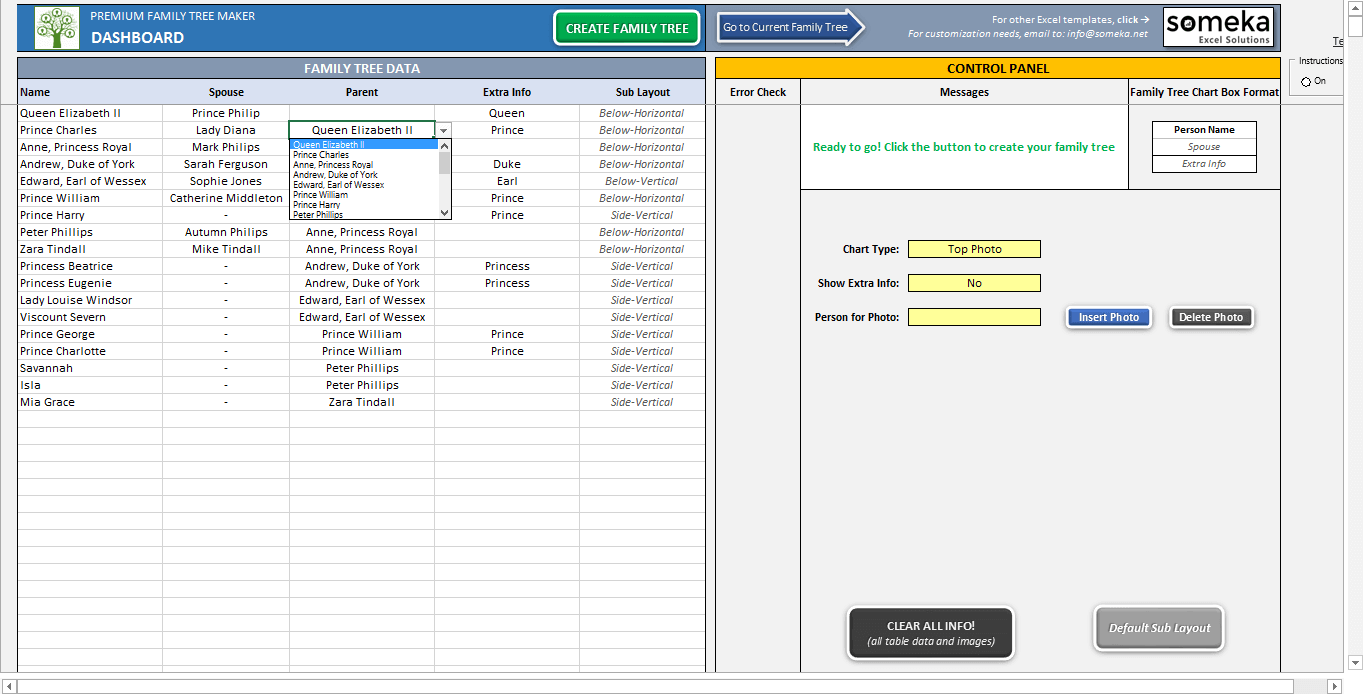Screen dimensions: 1365x700
Task: Choose Andrew, Duke of York in dropdown list
Action: (364, 175)
